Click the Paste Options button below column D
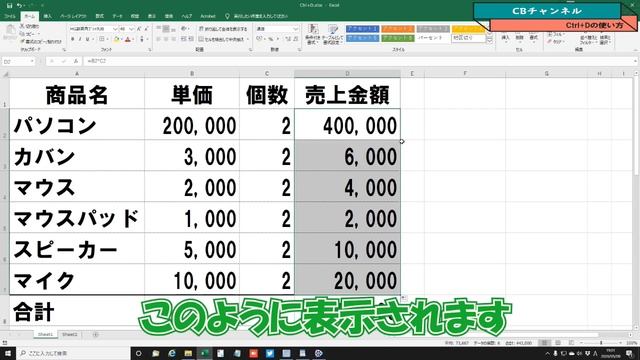Image resolution: width=640 pixels, height=360 pixels. (404, 299)
